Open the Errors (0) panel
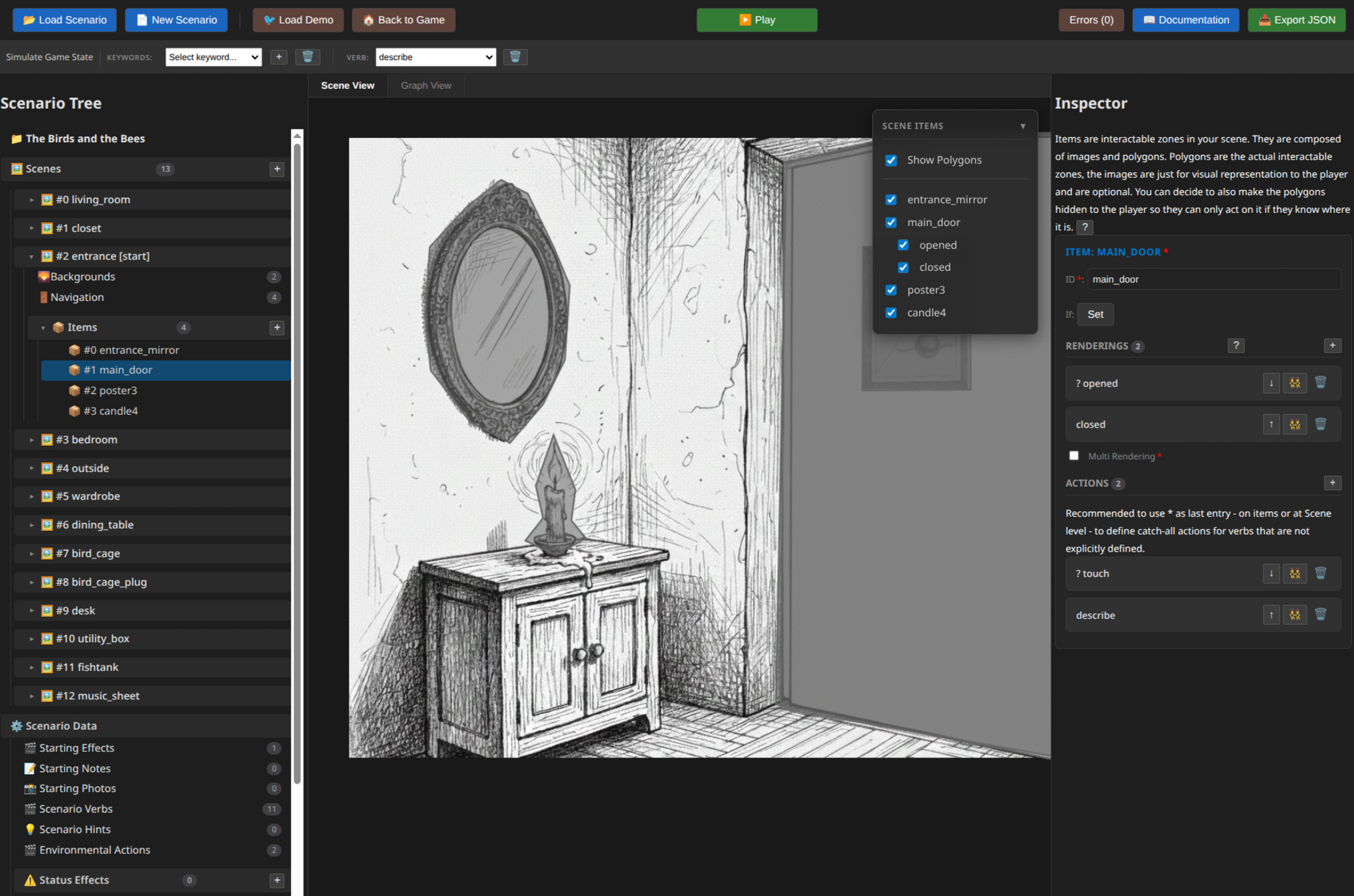This screenshot has width=1354, height=896. click(x=1091, y=20)
